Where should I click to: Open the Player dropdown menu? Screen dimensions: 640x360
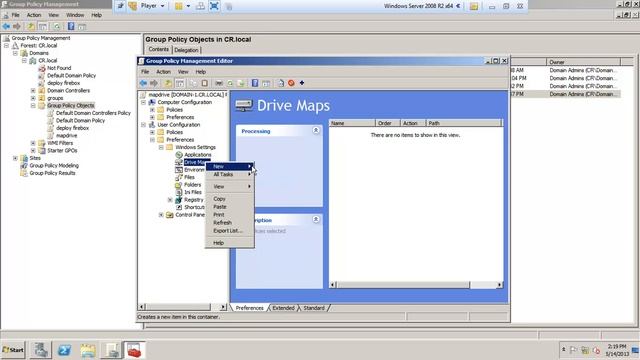(153, 6)
